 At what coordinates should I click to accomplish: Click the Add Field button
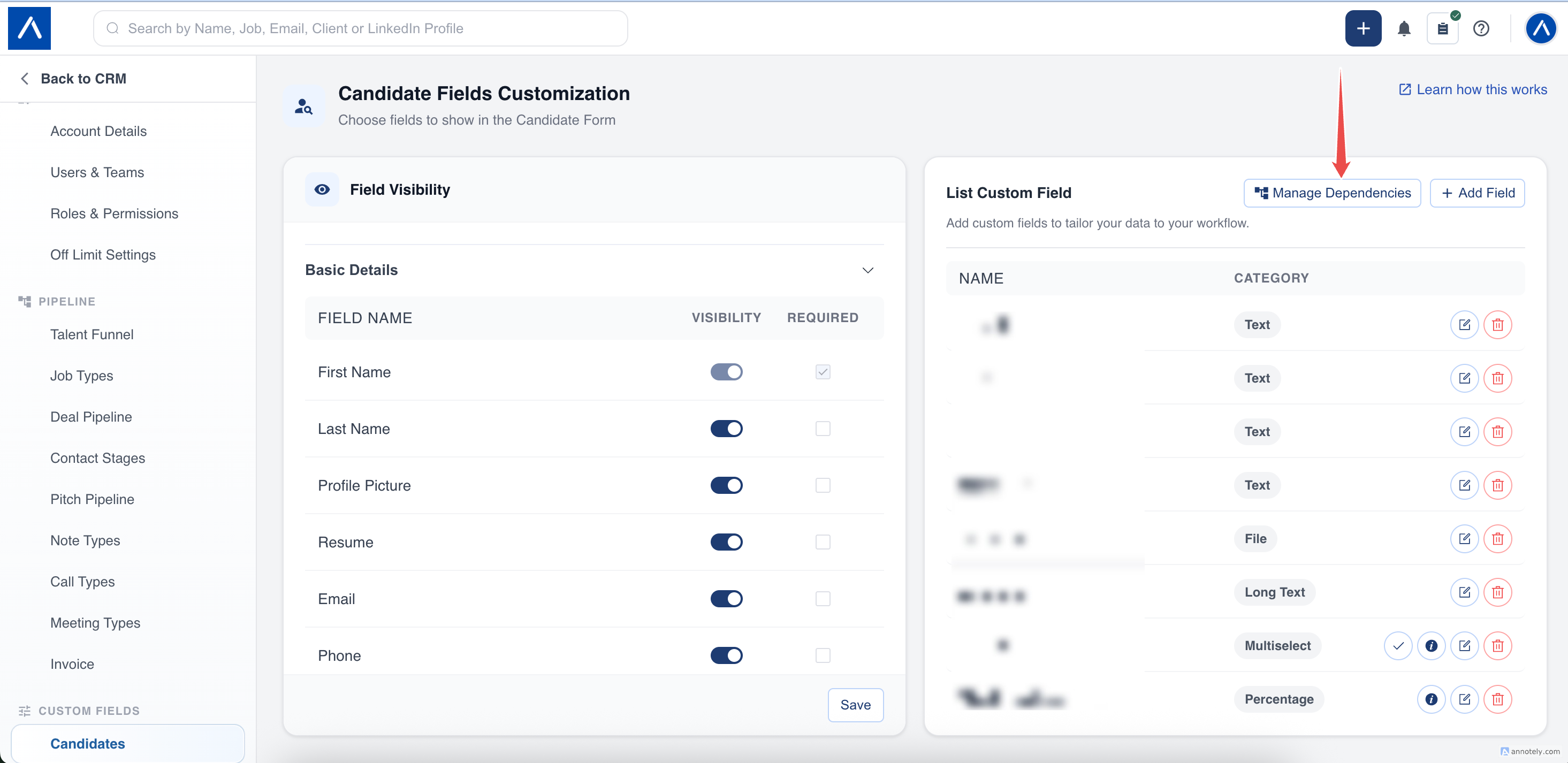pyautogui.click(x=1476, y=193)
